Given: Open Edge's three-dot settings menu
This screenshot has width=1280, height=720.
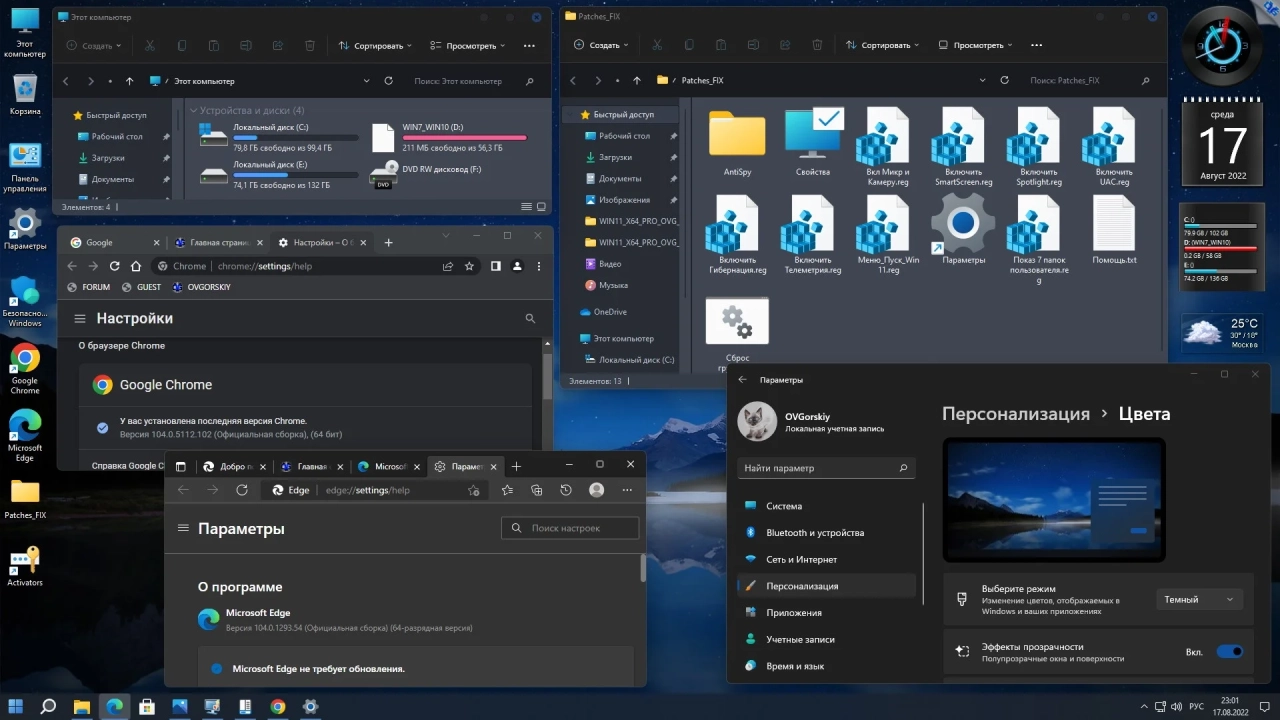Looking at the screenshot, I should [x=627, y=490].
